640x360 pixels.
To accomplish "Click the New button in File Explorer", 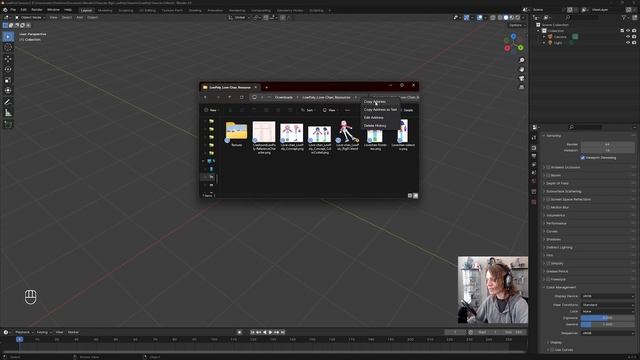I will pos(211,110).
